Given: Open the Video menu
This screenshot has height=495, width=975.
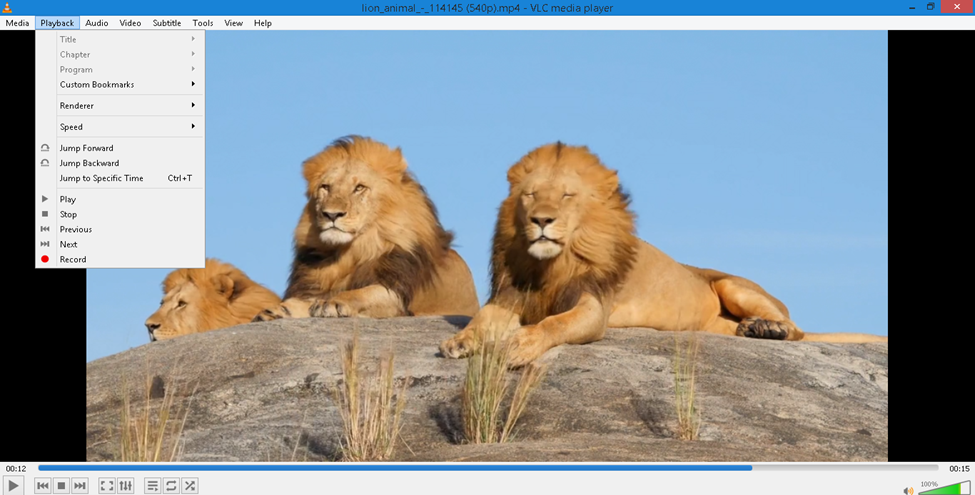Looking at the screenshot, I should [130, 23].
